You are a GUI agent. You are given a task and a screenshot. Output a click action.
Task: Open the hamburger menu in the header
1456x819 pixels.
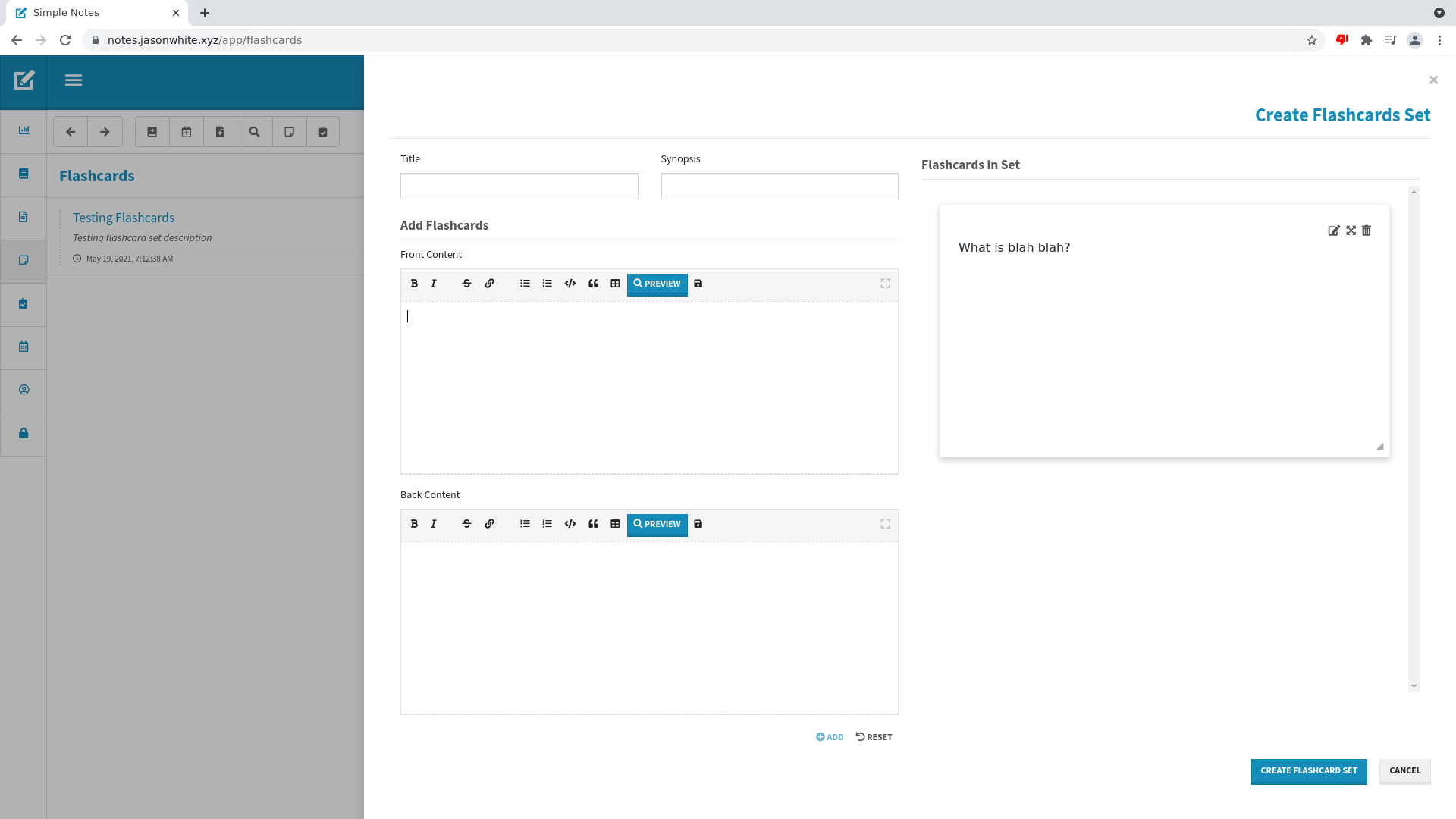click(x=74, y=80)
